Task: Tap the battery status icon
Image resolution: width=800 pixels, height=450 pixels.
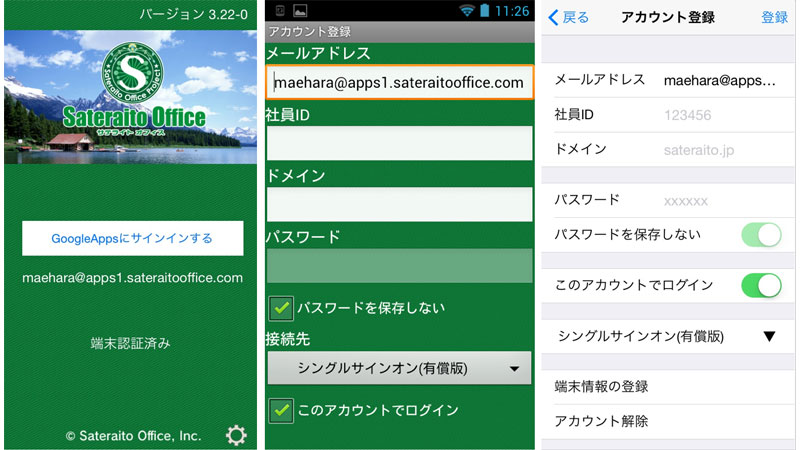Action: point(485,10)
